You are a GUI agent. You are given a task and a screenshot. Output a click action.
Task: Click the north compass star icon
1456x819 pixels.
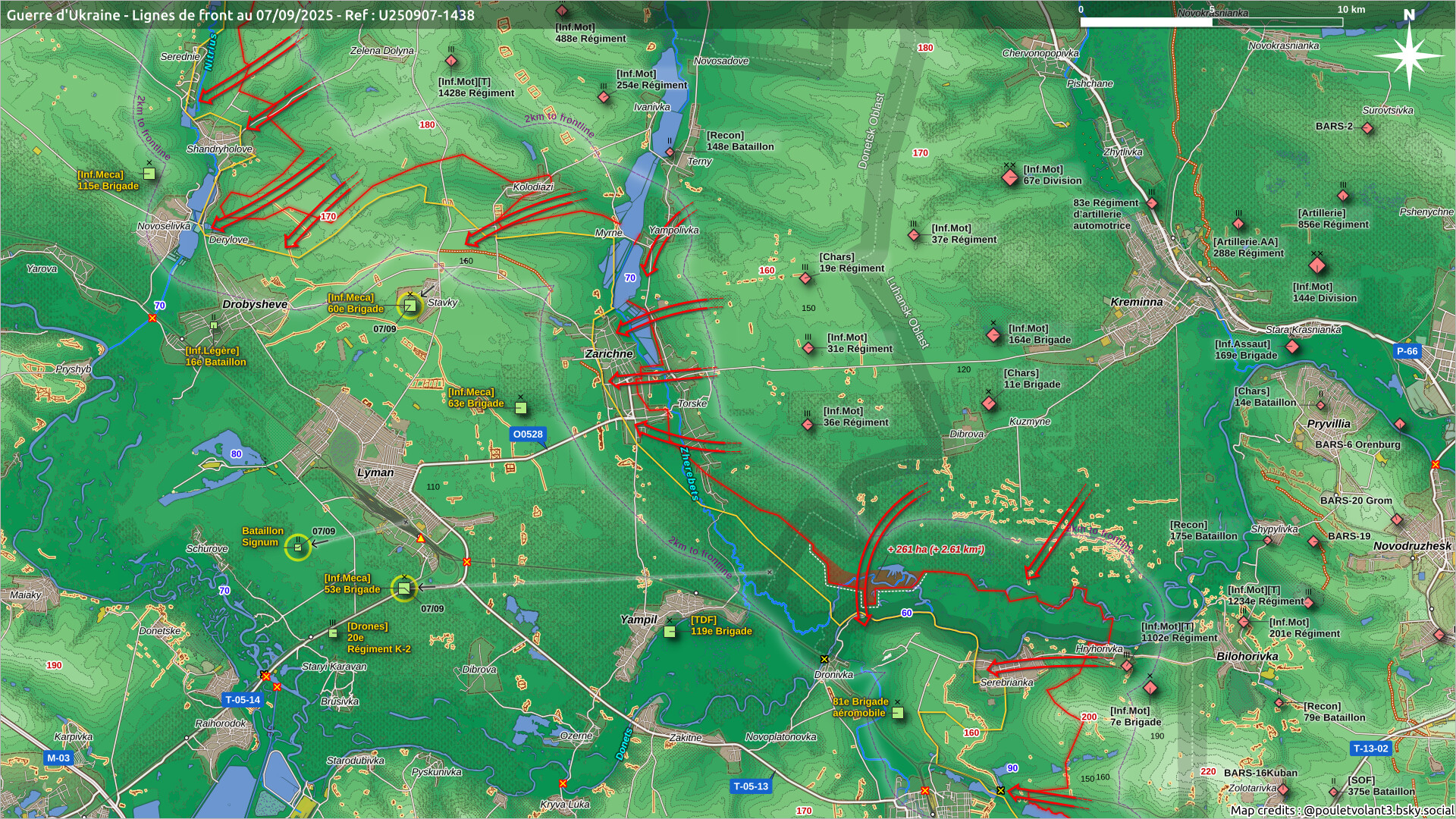click(1409, 55)
